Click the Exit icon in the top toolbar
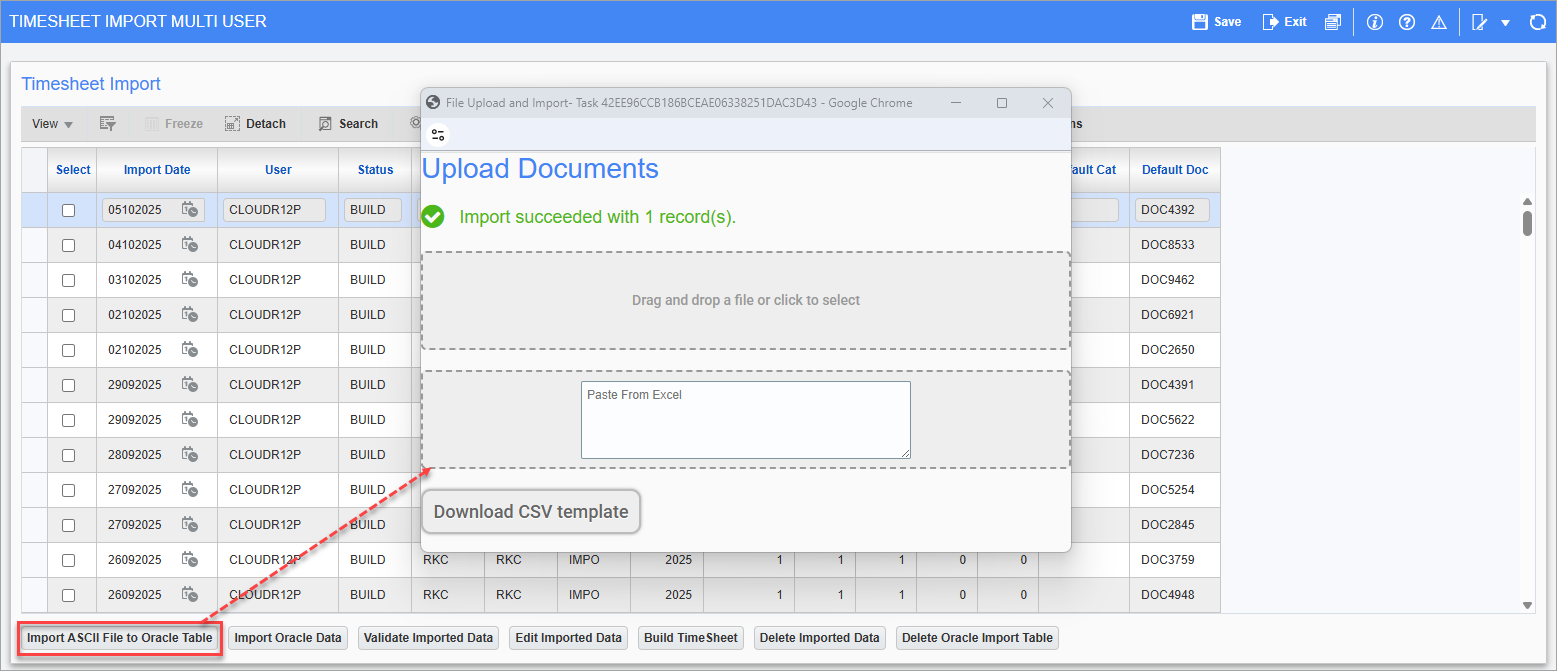Screen dimensions: 1557x671 1283,21
